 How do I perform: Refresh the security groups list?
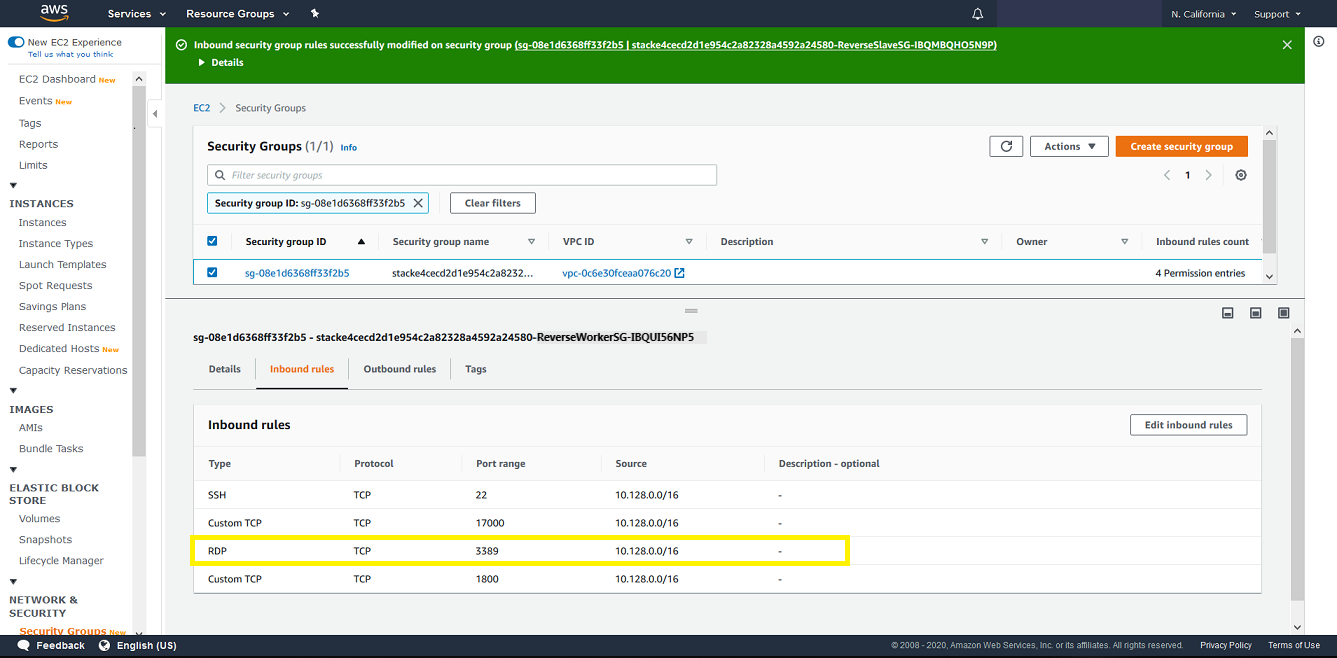(1006, 145)
